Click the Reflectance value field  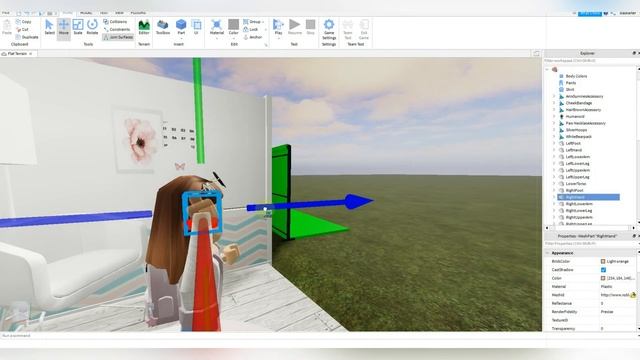(617, 303)
